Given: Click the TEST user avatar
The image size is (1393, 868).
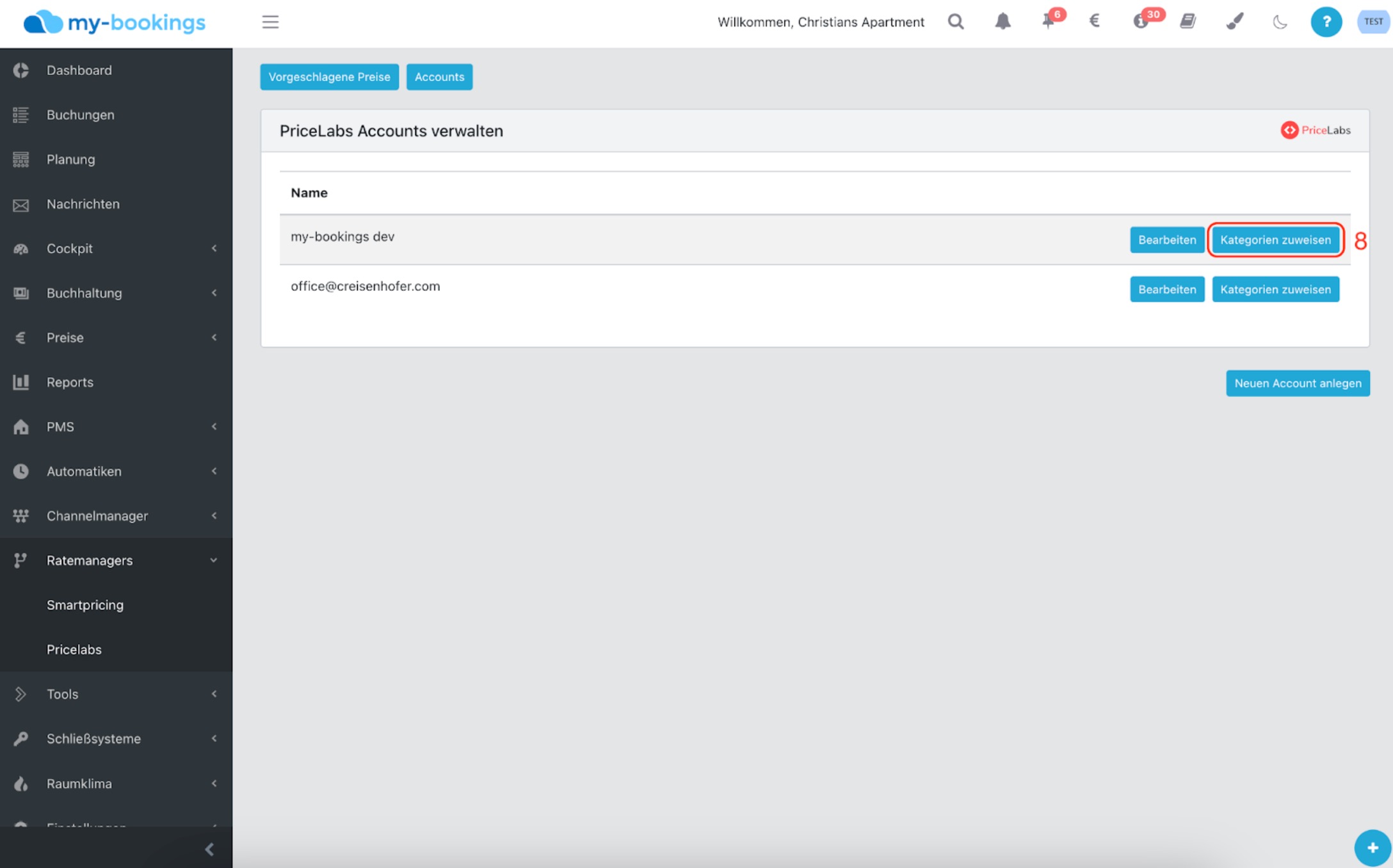Looking at the screenshot, I should pos(1373,22).
